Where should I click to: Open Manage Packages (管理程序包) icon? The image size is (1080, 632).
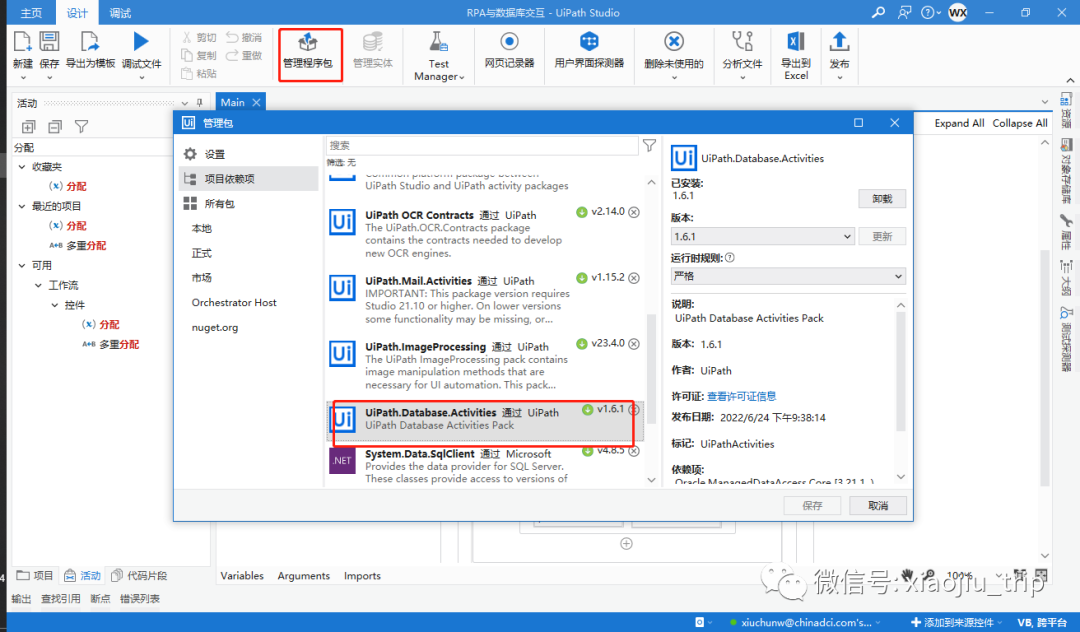point(308,42)
